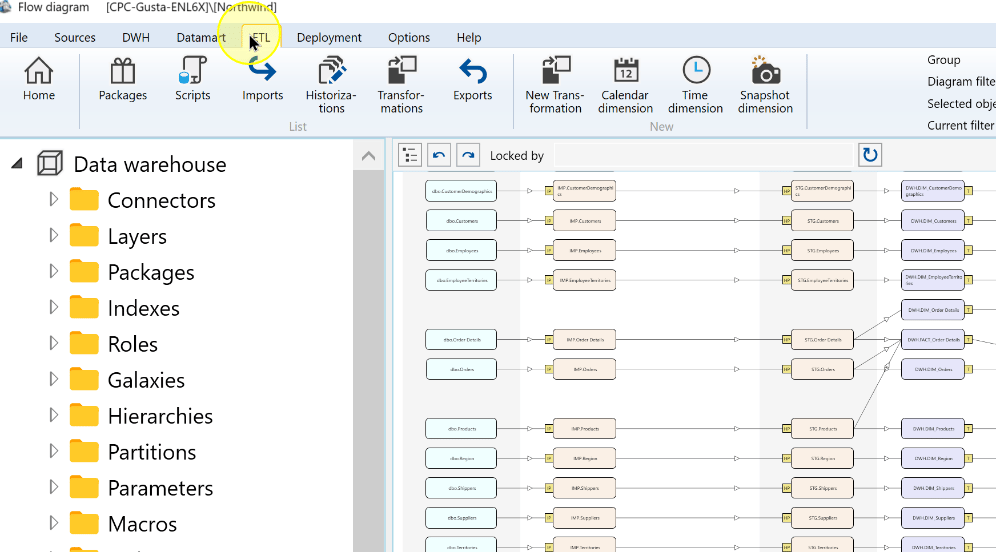
Task: Select the STG.Region staging node
Action: (822, 458)
